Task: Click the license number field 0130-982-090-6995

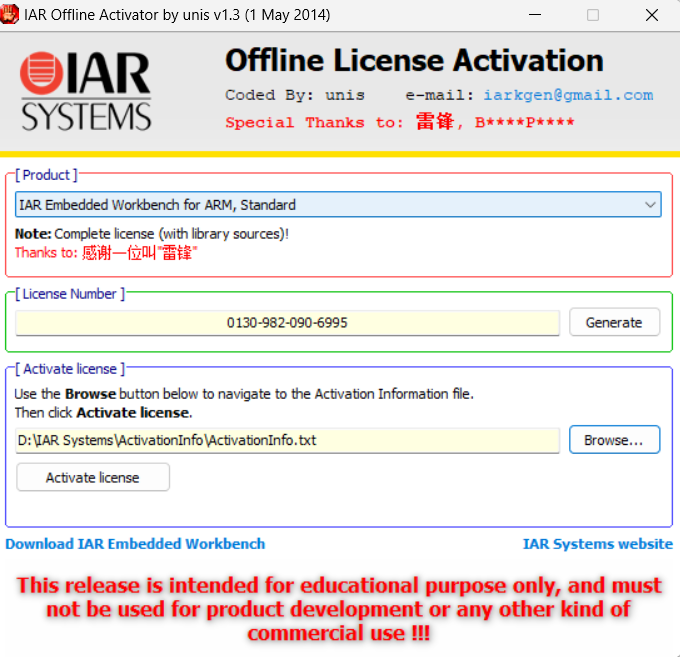Action: pyautogui.click(x=287, y=323)
